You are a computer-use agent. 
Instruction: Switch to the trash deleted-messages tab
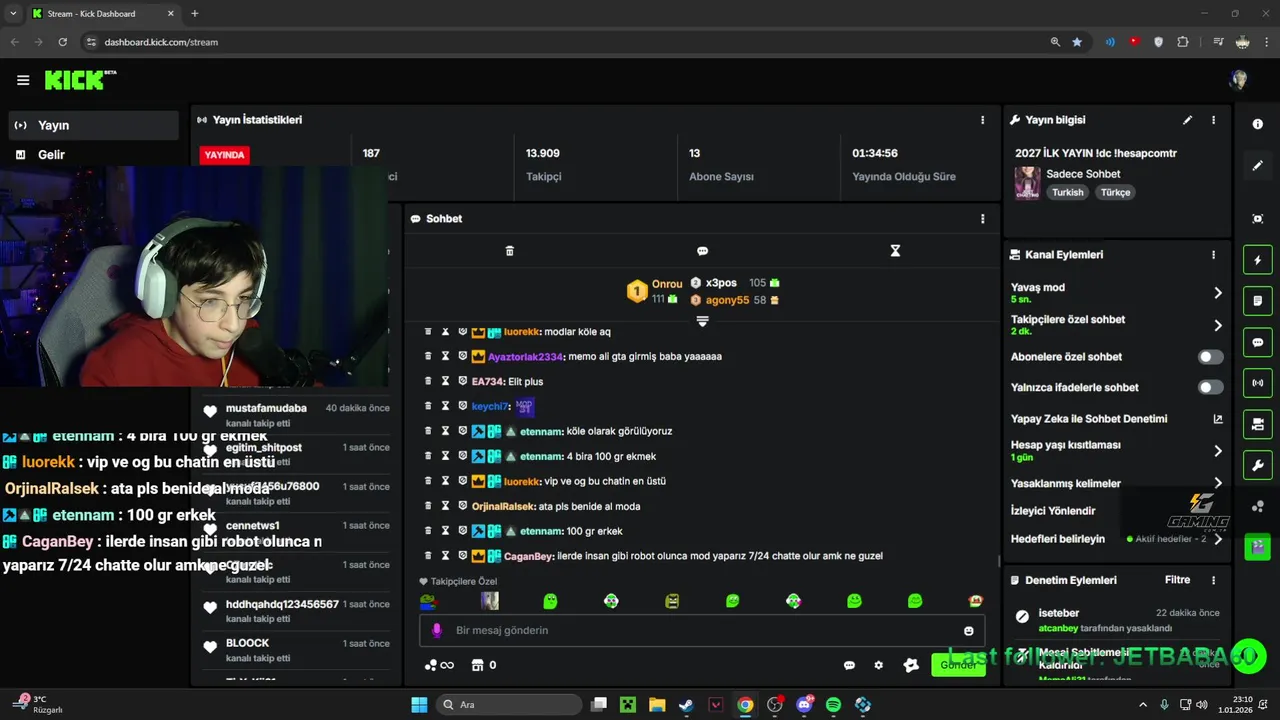[x=510, y=251]
